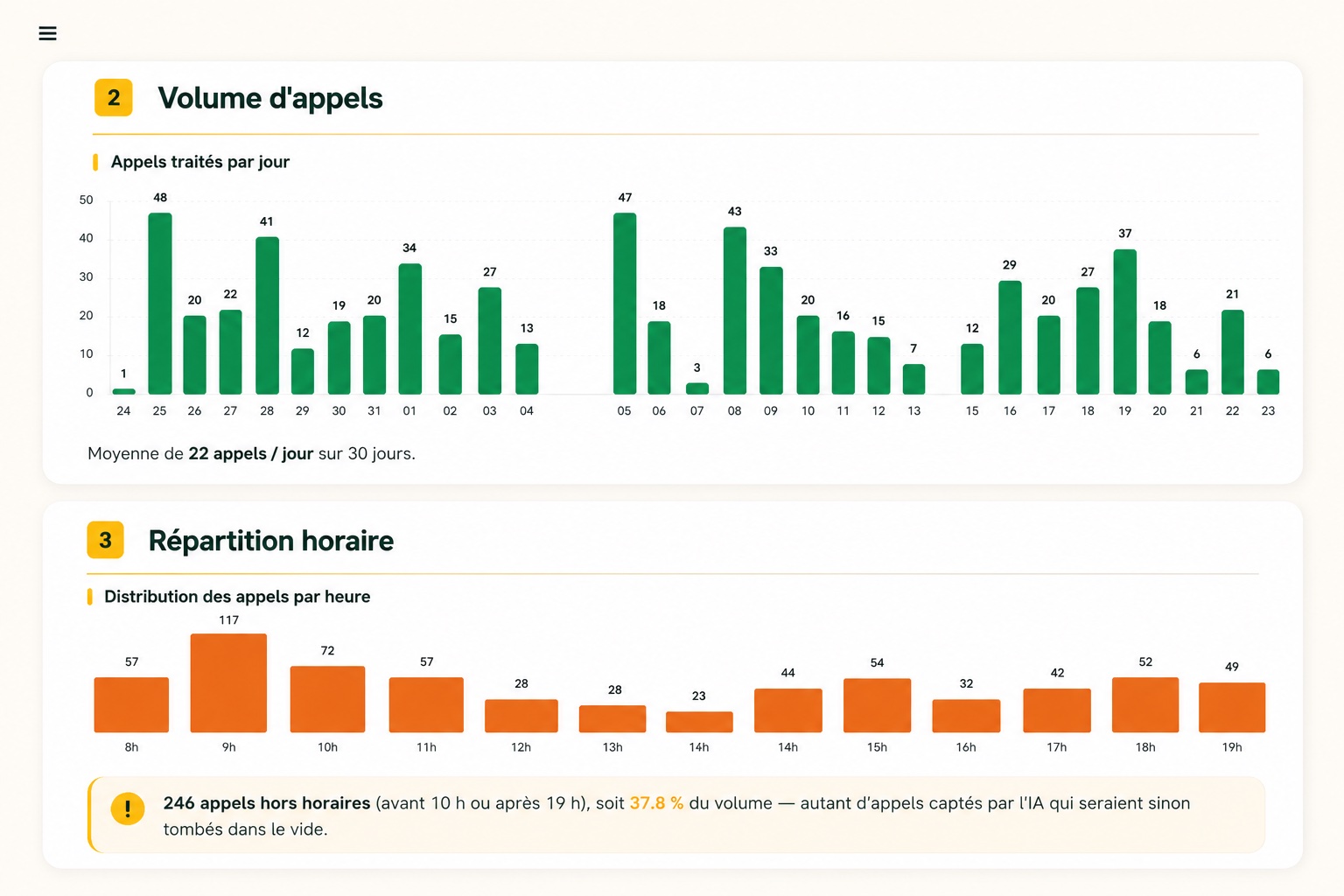This screenshot has width=1344, height=896.
Task: Click the small green bar for day 24
Action: [124, 392]
